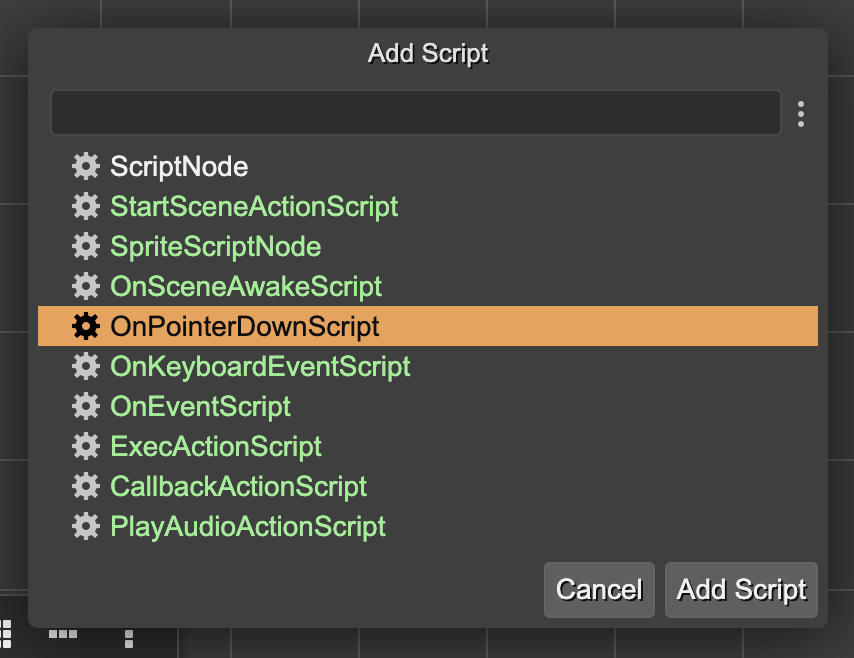854x658 pixels.
Task: Click the gear icon beside PlayAudioActionScript
Action: 86,526
